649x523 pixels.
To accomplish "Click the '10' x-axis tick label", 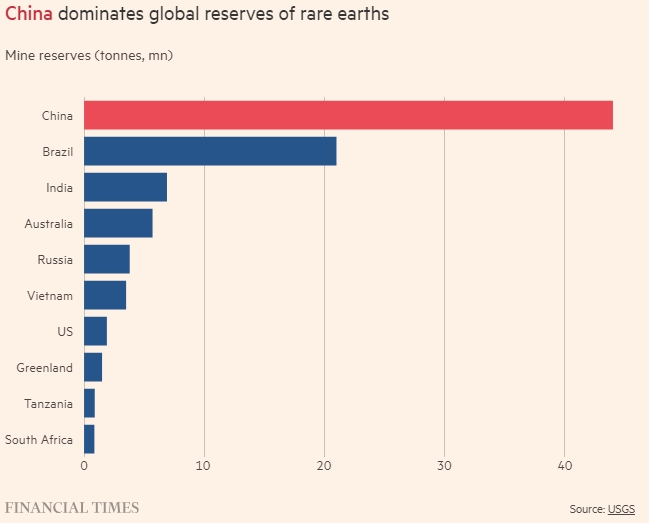I will [204, 466].
